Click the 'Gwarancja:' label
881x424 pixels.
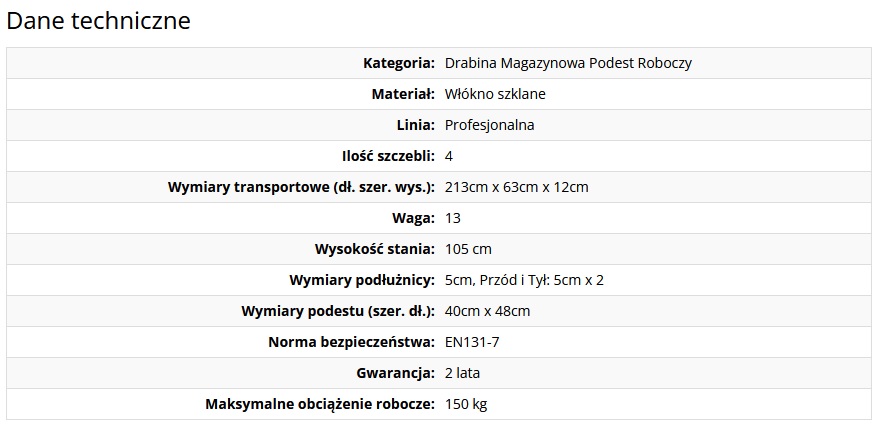396,373
